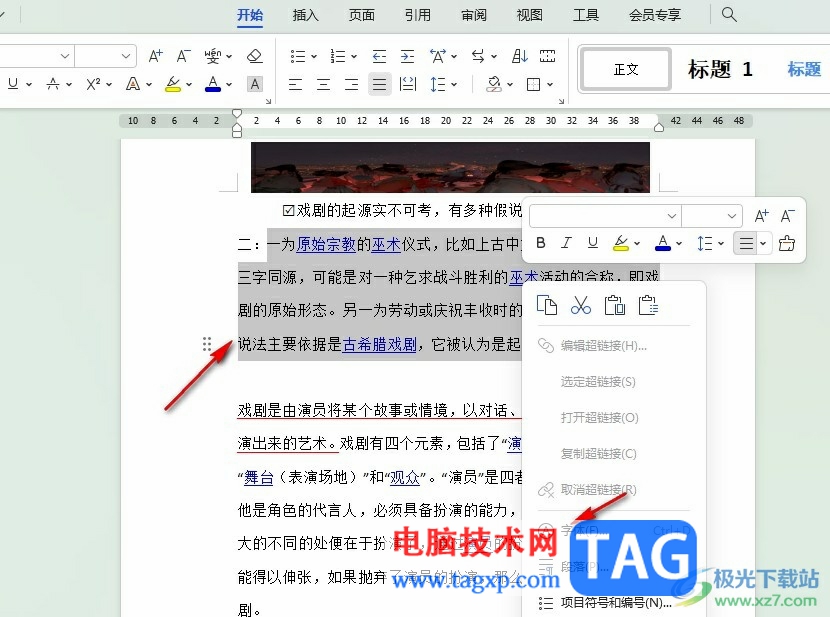
Task: Decrease font size in the ribbon
Action: point(183,56)
